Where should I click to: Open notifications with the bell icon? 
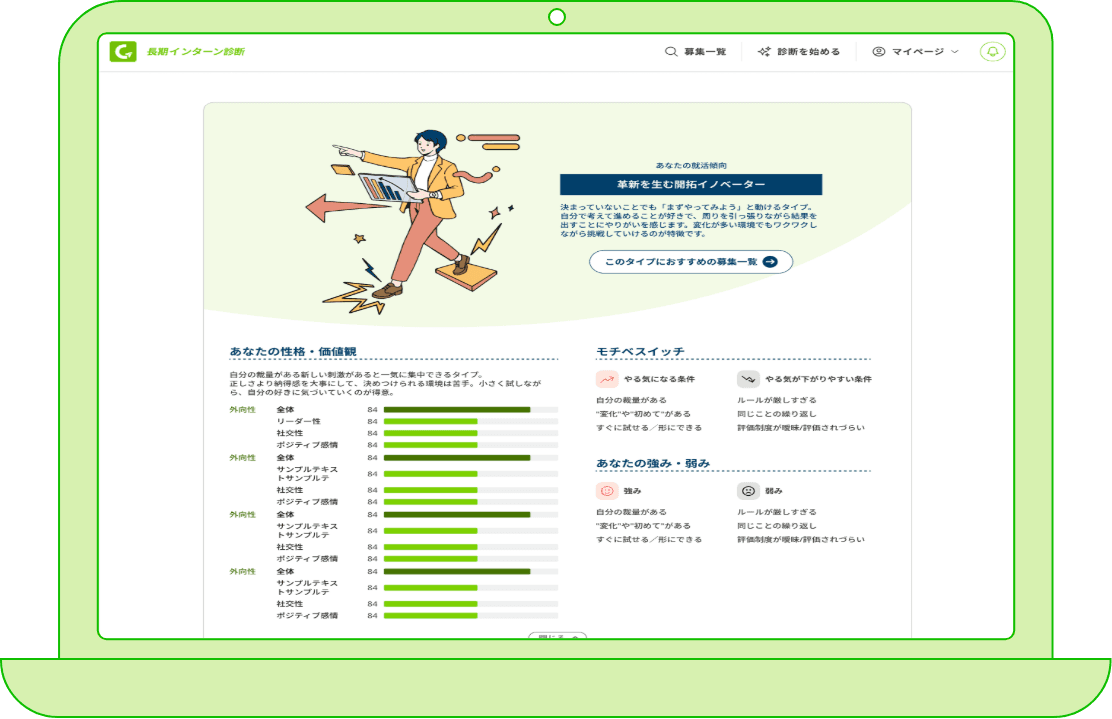coord(992,52)
